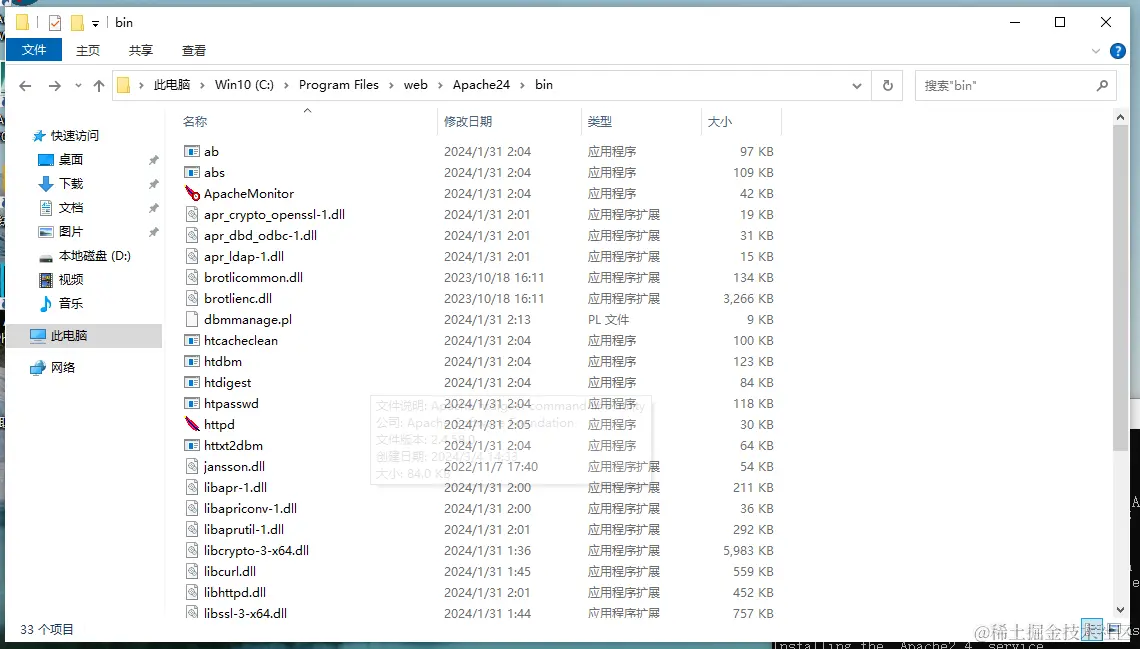Screen dimensions: 1140x649
Task: Expand the ribbon chevron
Action: pyautogui.click(x=1096, y=51)
